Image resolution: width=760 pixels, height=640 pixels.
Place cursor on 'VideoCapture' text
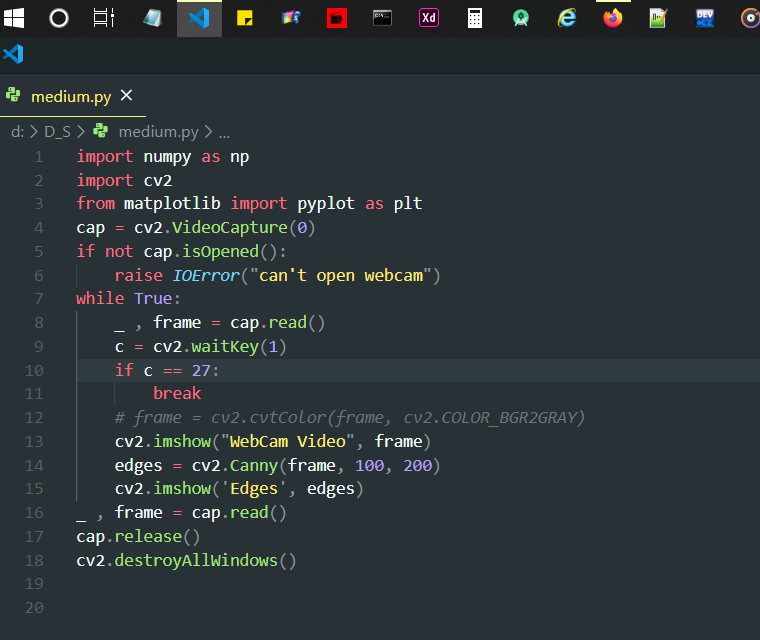230,227
